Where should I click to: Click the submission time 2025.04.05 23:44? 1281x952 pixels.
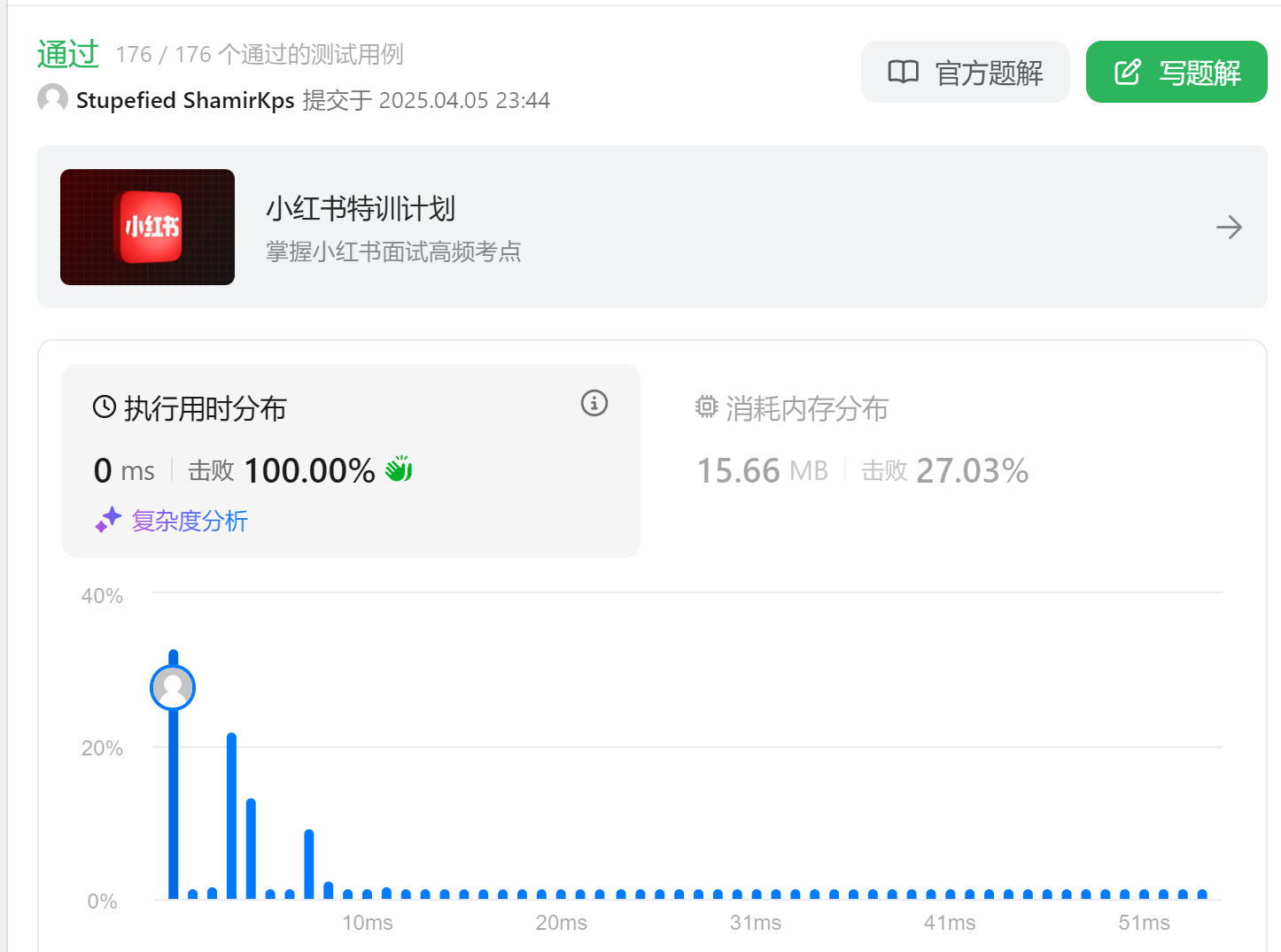(x=464, y=100)
